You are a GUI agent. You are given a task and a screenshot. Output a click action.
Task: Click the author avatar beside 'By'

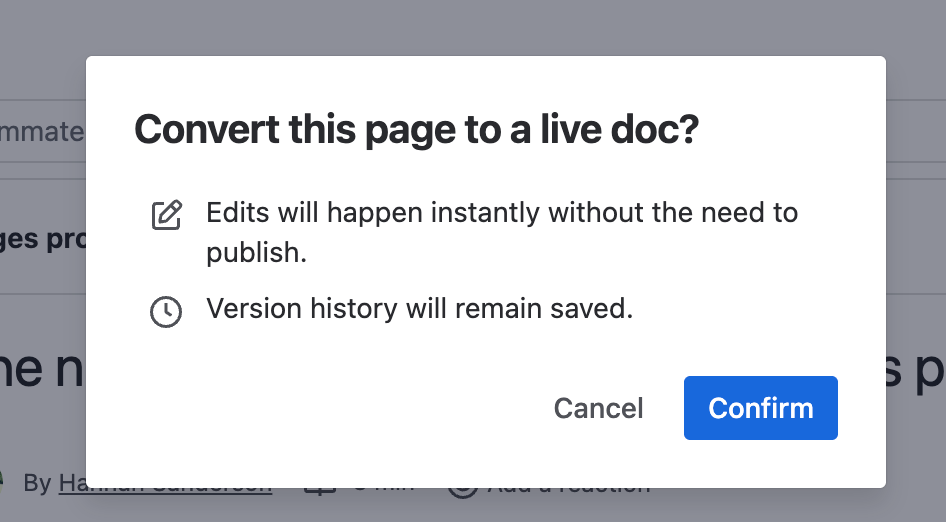coord(2,483)
